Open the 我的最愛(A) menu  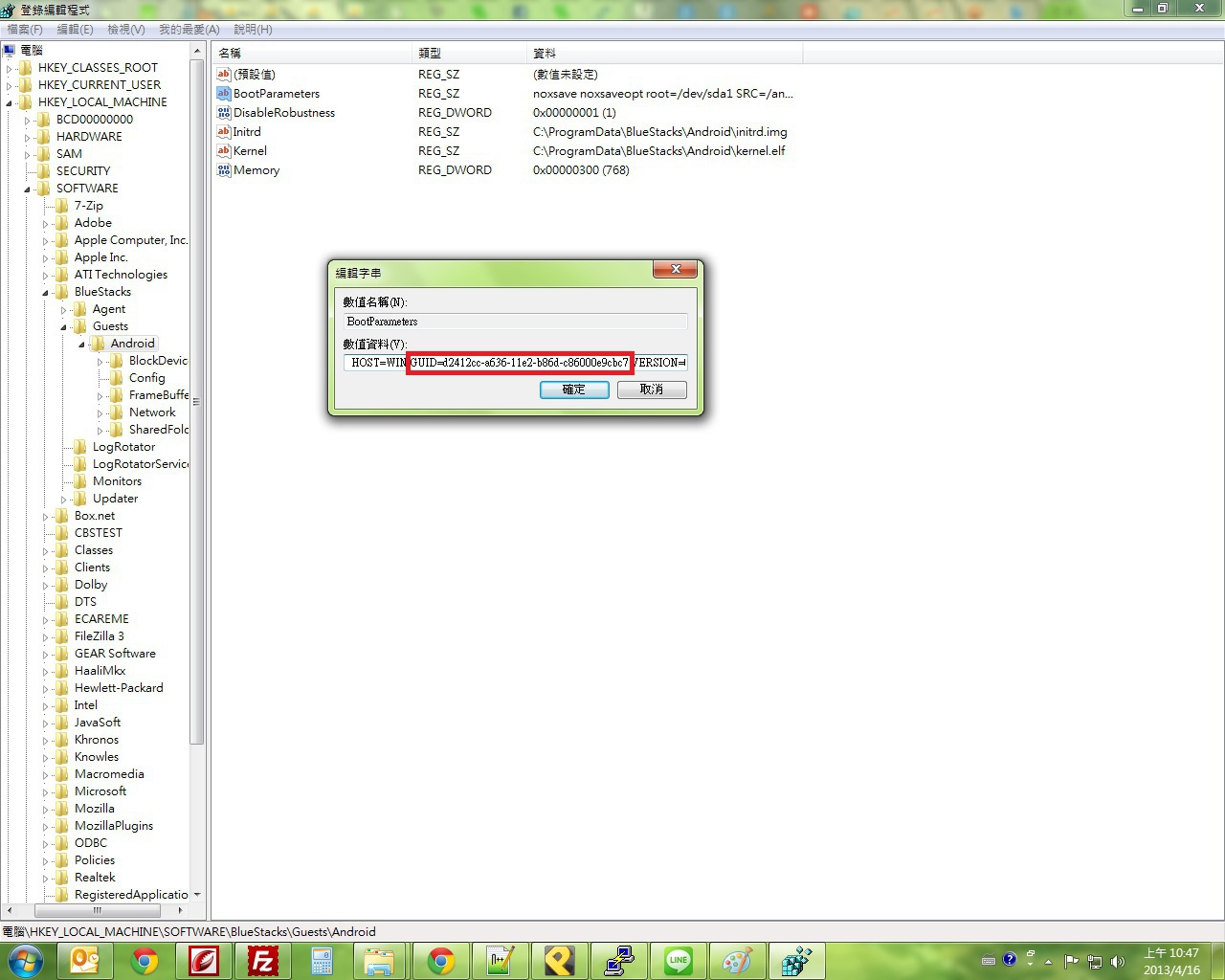tap(189, 30)
